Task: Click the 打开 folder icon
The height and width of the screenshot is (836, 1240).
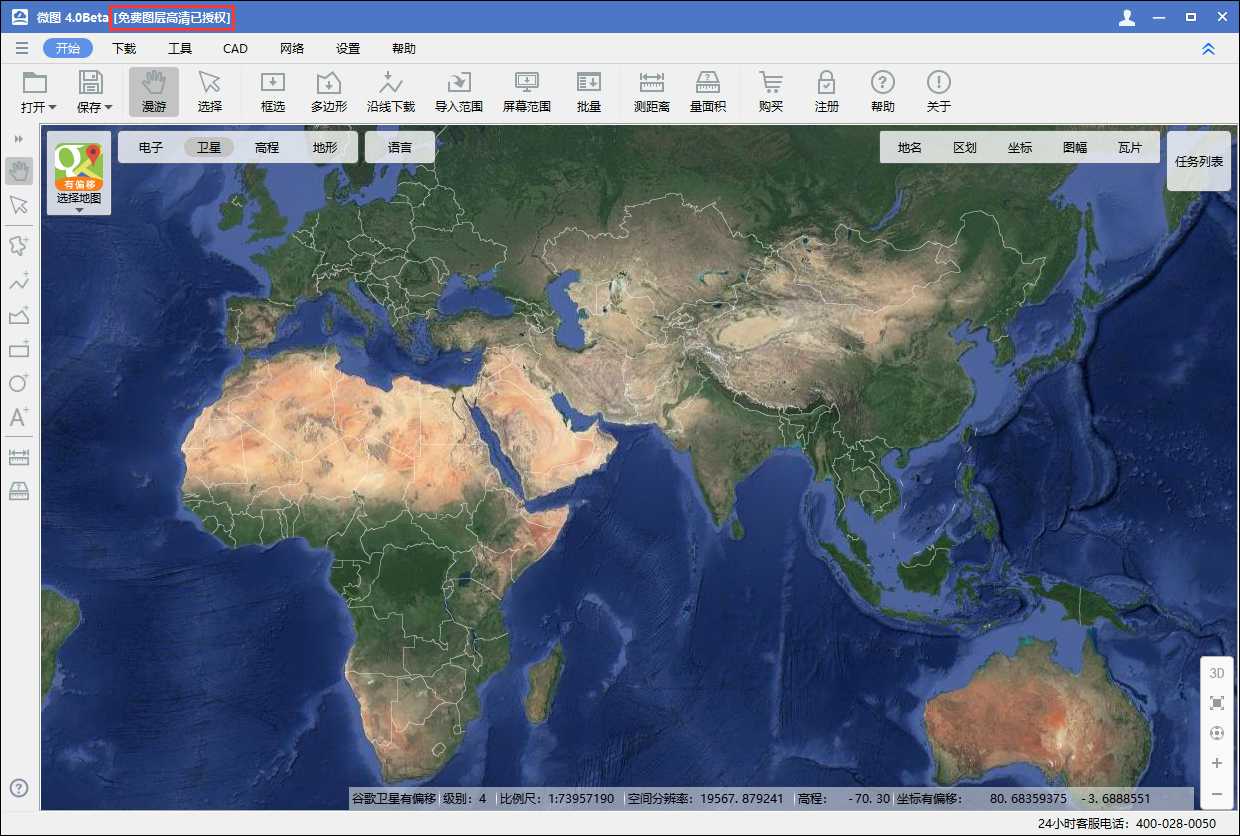Action: click(35, 82)
